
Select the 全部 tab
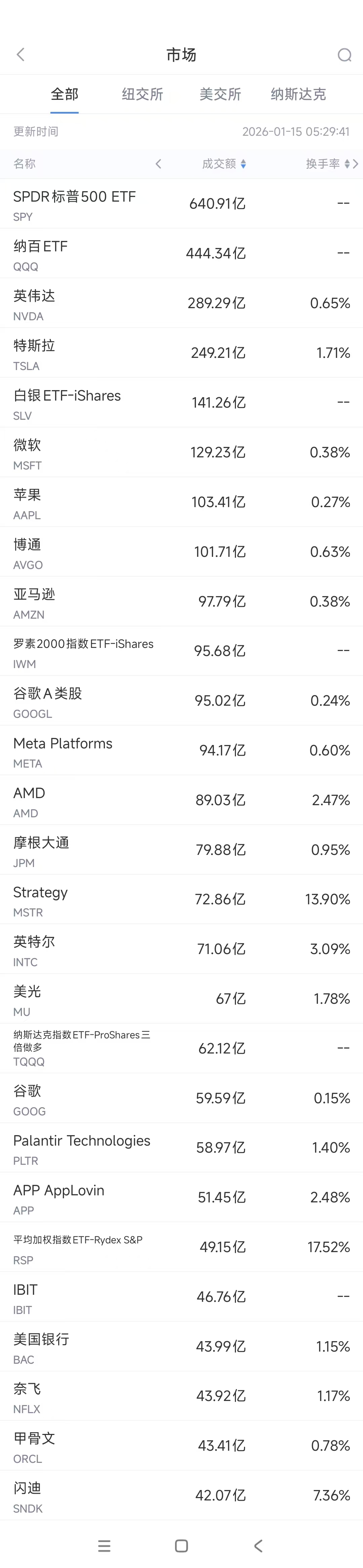tap(65, 94)
